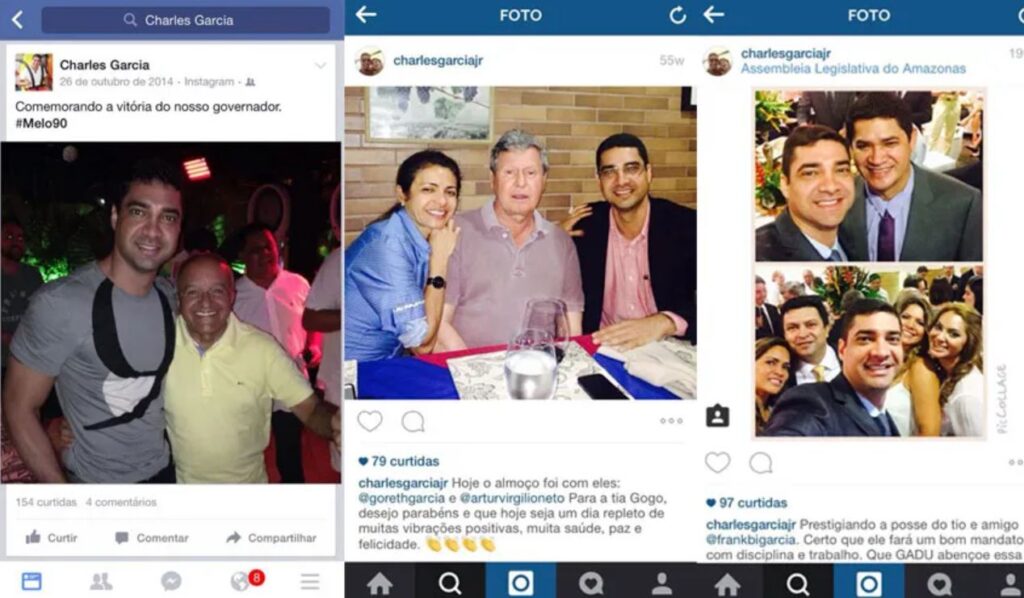Open the Messenger icon in Facebook bar
This screenshot has width=1024, height=598.
(x=171, y=581)
